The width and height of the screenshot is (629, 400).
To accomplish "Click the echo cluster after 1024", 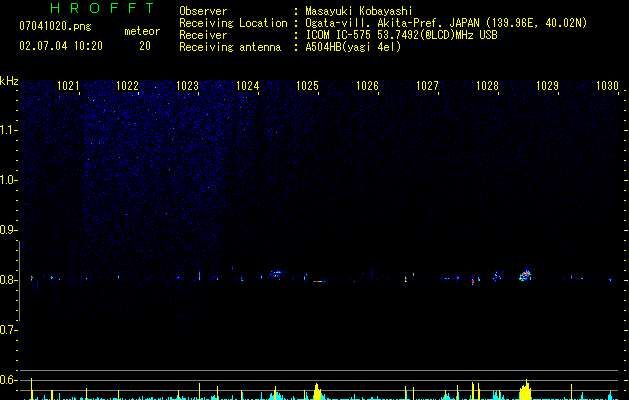I will pos(276,274).
